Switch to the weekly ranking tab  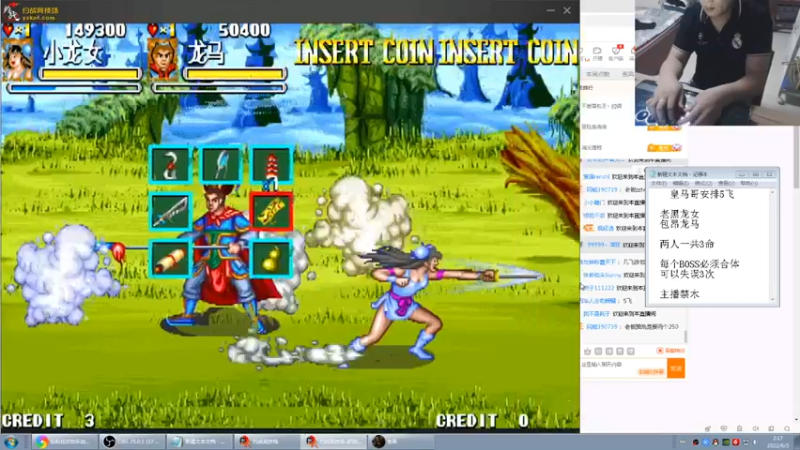coord(598,74)
